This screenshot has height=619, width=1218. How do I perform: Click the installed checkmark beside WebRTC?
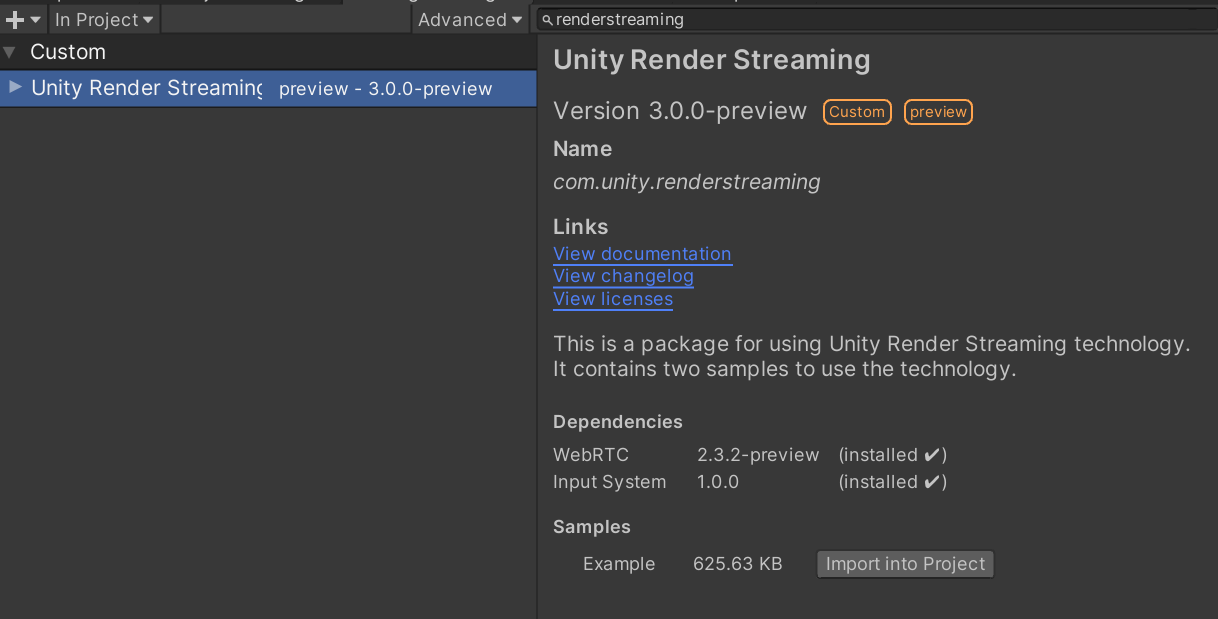click(933, 454)
